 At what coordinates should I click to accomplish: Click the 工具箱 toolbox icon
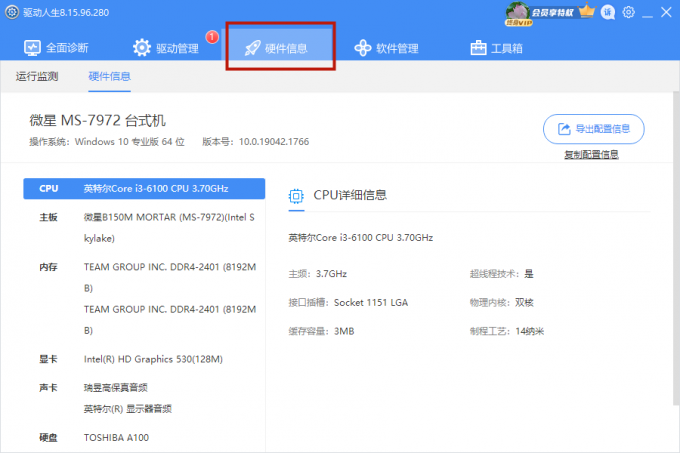[x=478, y=48]
